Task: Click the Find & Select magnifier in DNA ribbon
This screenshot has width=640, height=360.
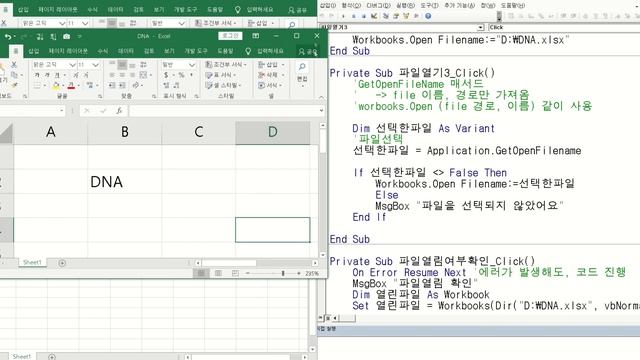Action: [302, 67]
